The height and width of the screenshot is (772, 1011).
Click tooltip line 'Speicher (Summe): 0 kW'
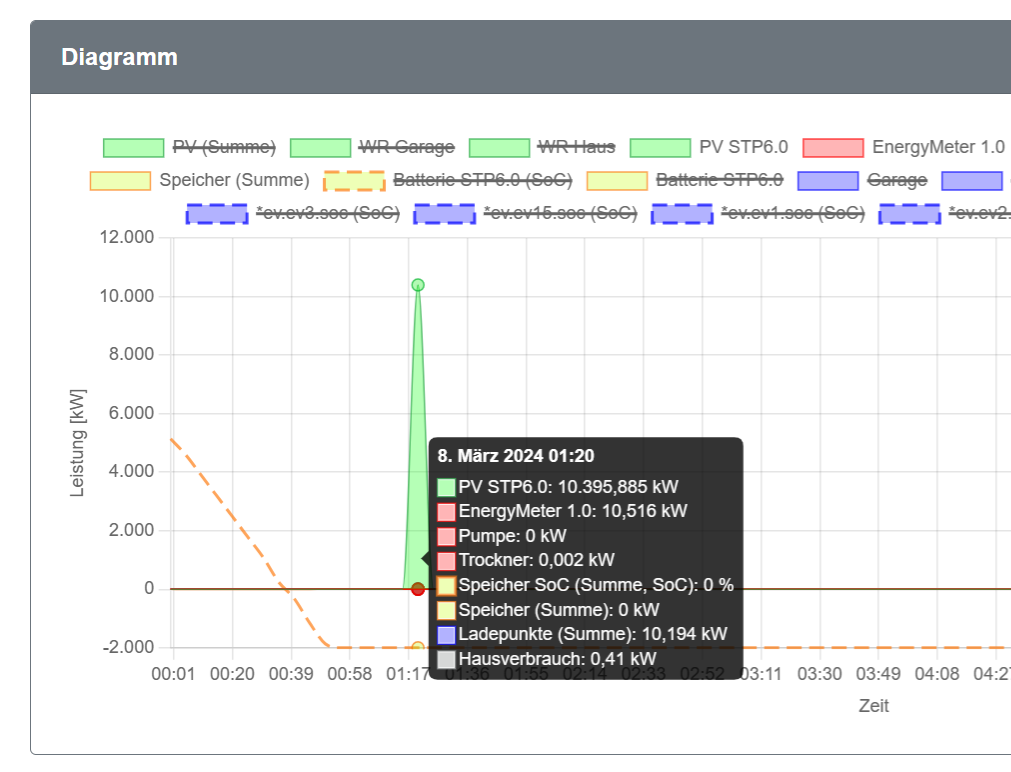tap(558, 610)
